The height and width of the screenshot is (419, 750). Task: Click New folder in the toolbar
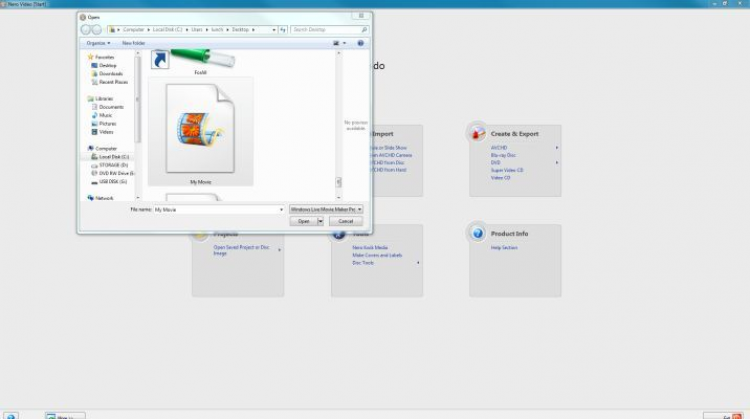[133, 43]
